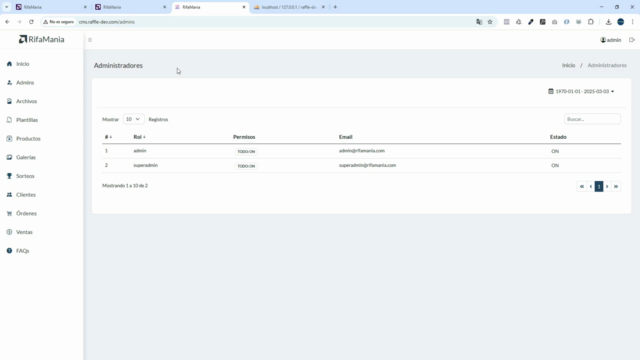
Task: Open the tab search dropdown arrow
Action: pyautogui.click(x=7, y=7)
